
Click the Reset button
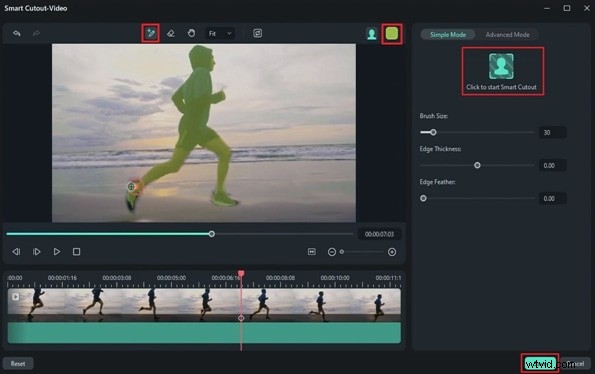tap(18, 364)
